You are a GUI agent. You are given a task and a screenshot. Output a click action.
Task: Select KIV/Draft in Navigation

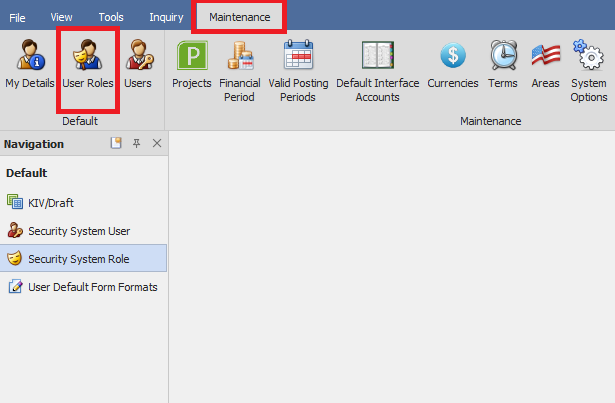[84, 202]
